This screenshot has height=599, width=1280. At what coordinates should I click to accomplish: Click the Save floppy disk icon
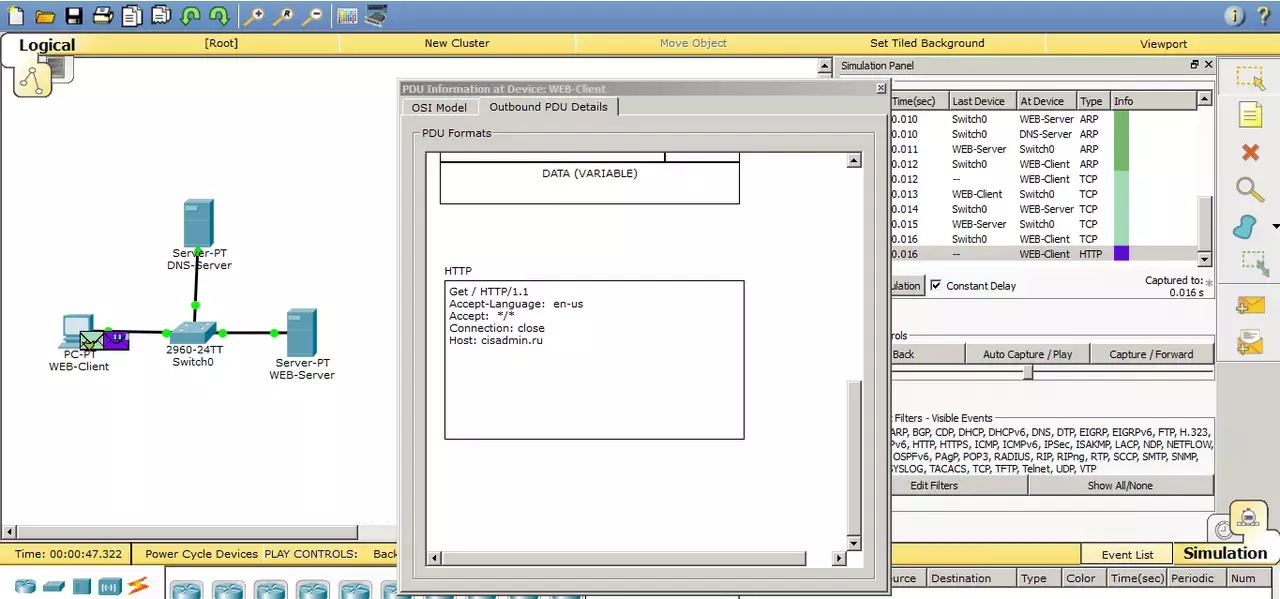click(74, 16)
